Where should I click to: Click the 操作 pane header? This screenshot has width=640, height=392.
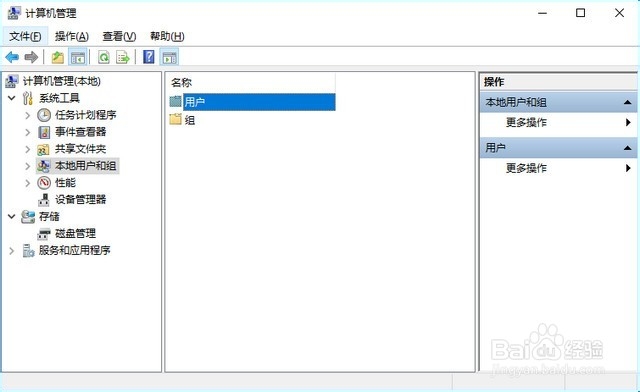pyautogui.click(x=558, y=82)
